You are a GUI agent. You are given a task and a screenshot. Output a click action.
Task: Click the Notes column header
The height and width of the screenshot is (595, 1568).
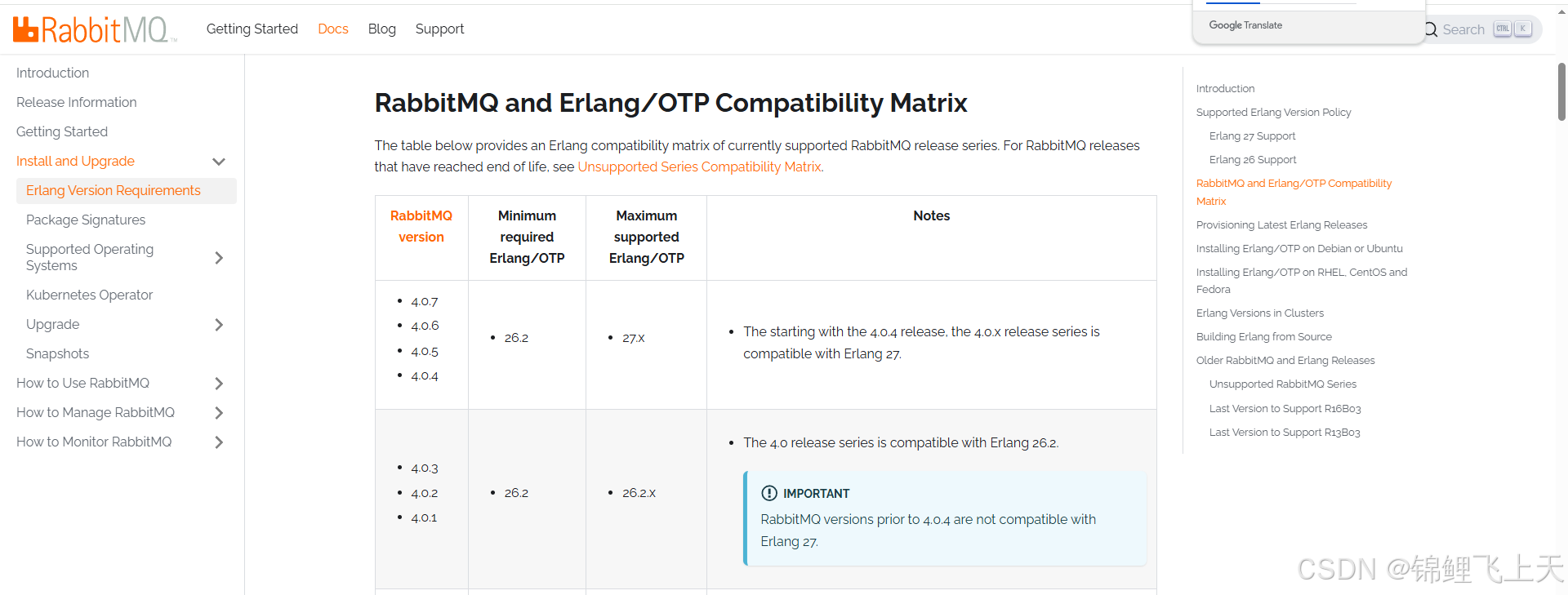(x=932, y=215)
